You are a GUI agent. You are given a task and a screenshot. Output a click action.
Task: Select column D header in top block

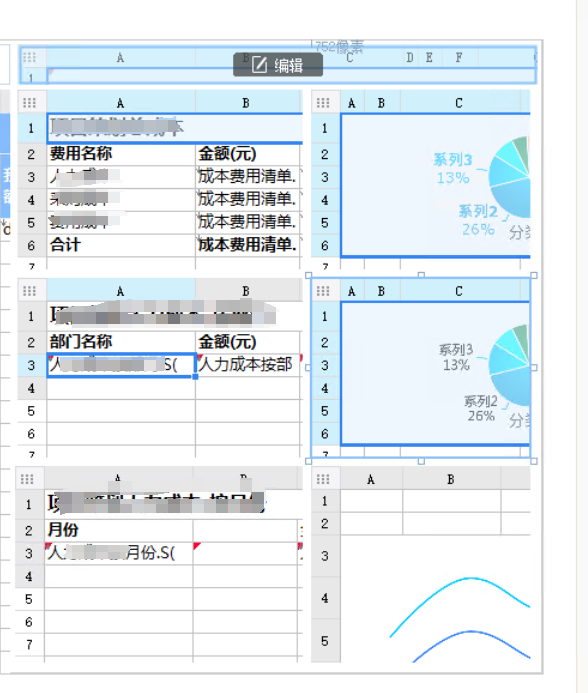(x=410, y=58)
